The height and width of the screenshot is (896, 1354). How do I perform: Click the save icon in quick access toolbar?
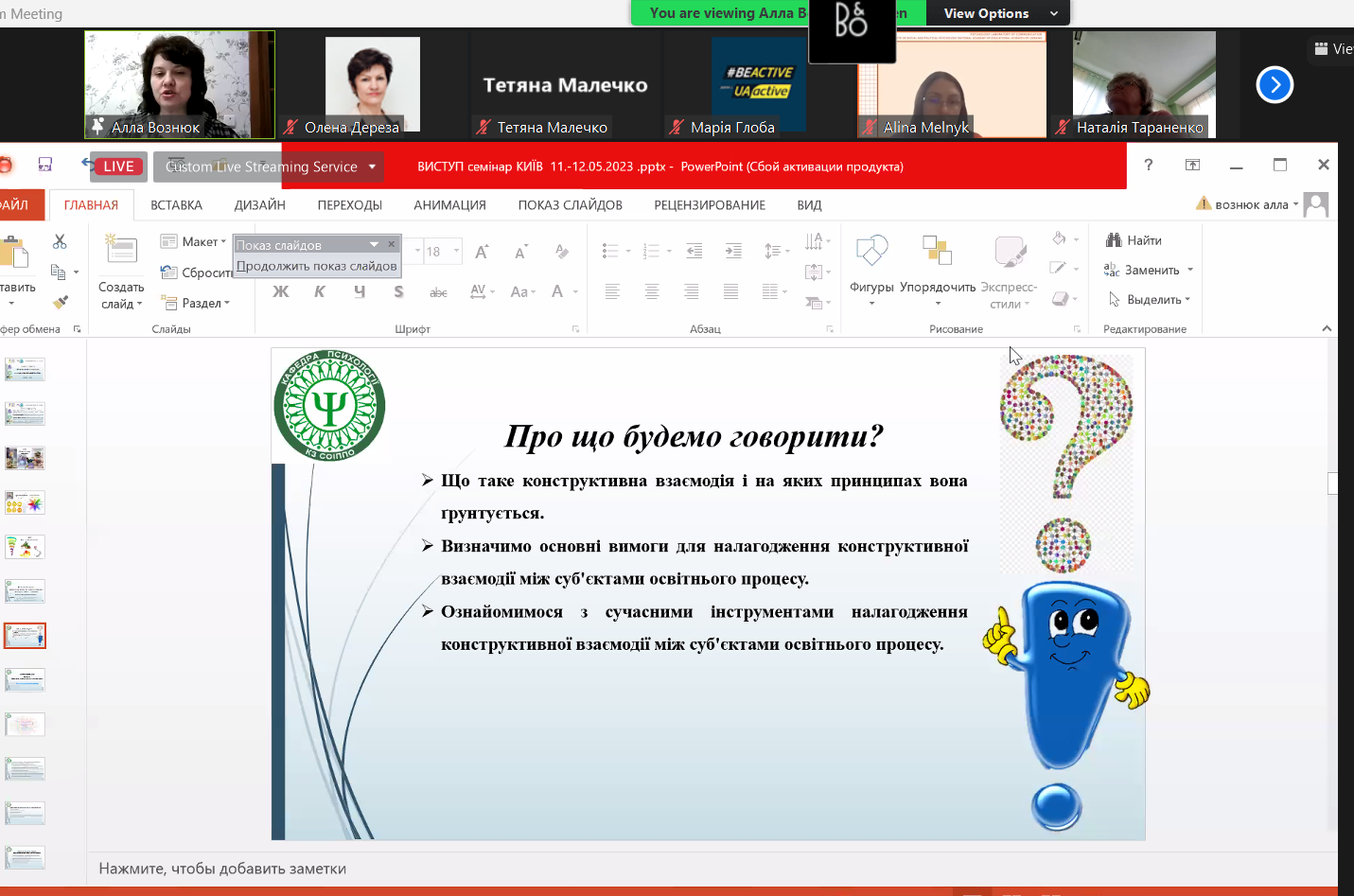point(44,165)
